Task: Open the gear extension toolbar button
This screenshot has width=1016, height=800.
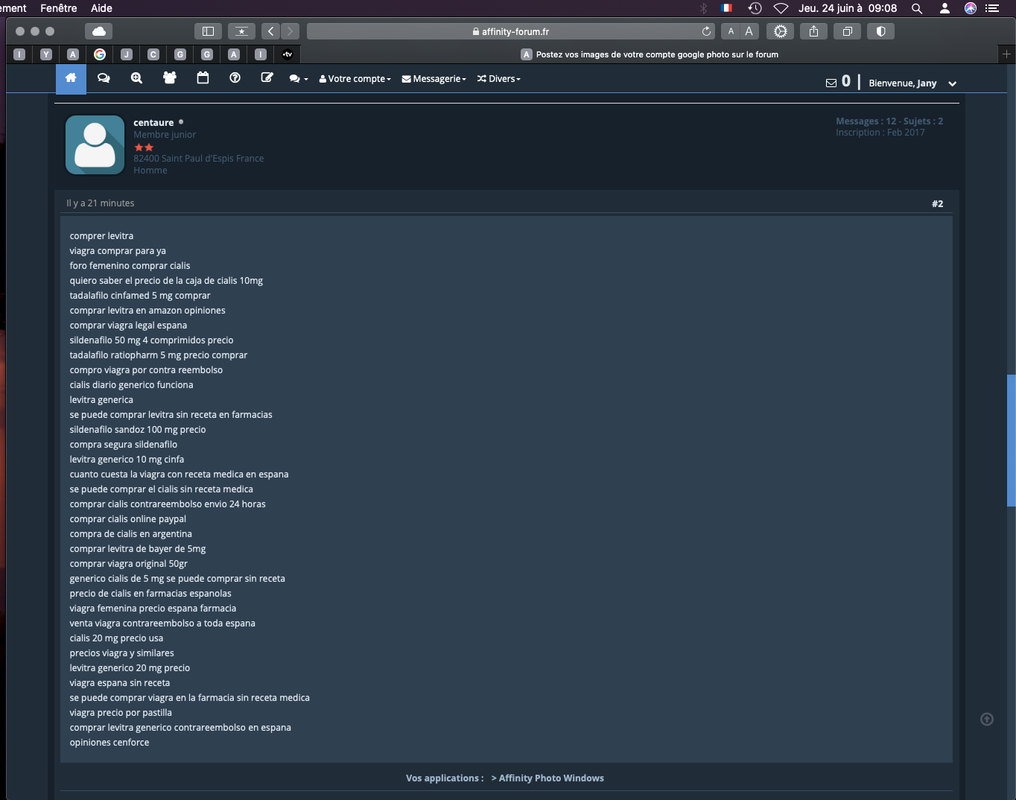Action: [x=781, y=31]
